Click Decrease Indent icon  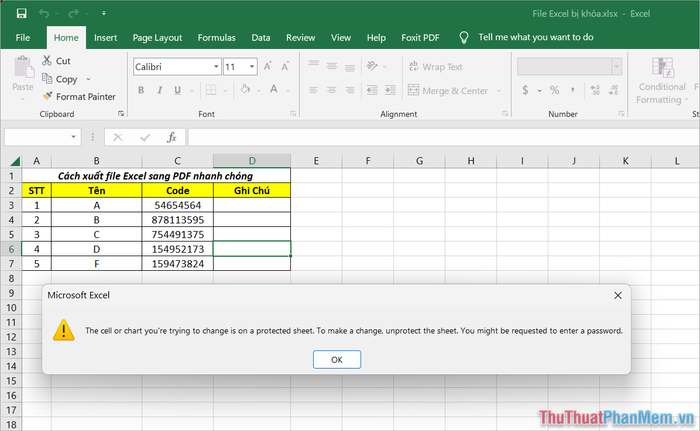(372, 90)
